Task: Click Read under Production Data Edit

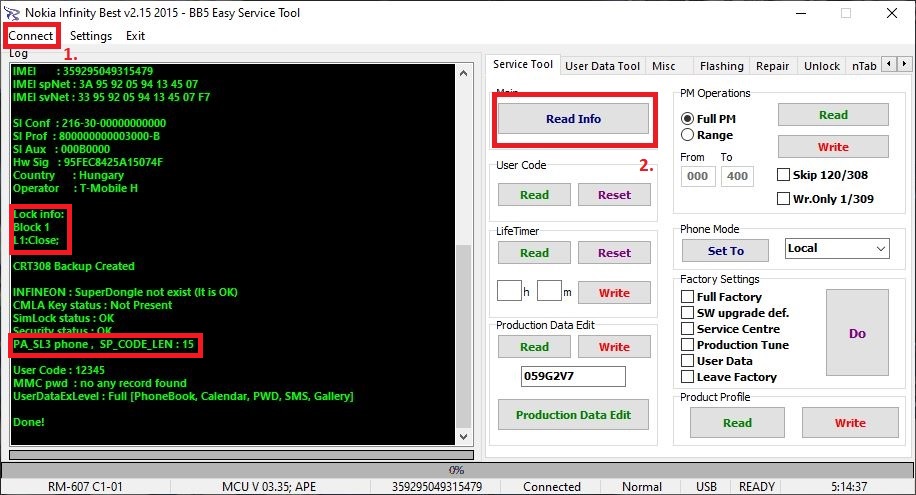Action: point(534,347)
